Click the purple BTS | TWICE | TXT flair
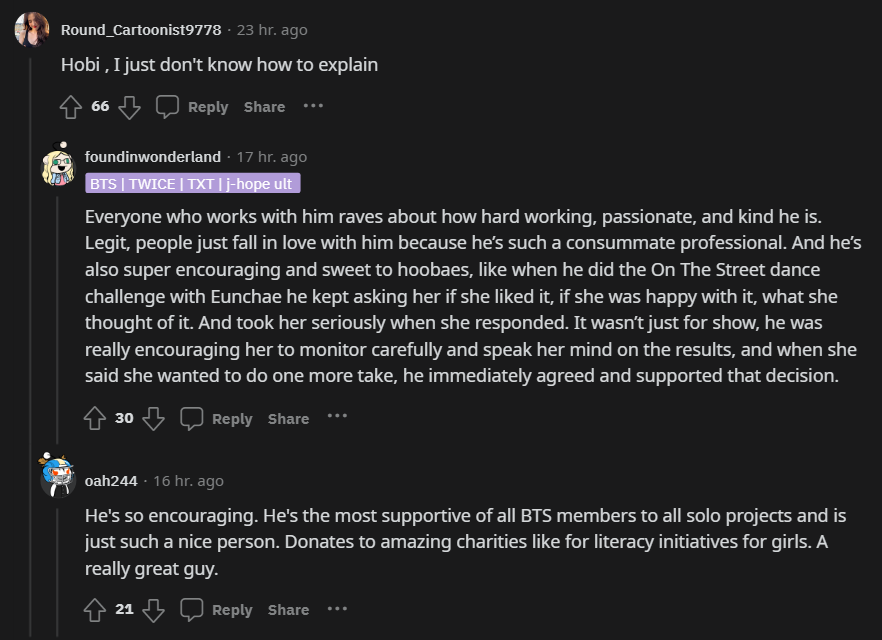This screenshot has width=882, height=640. [x=193, y=184]
